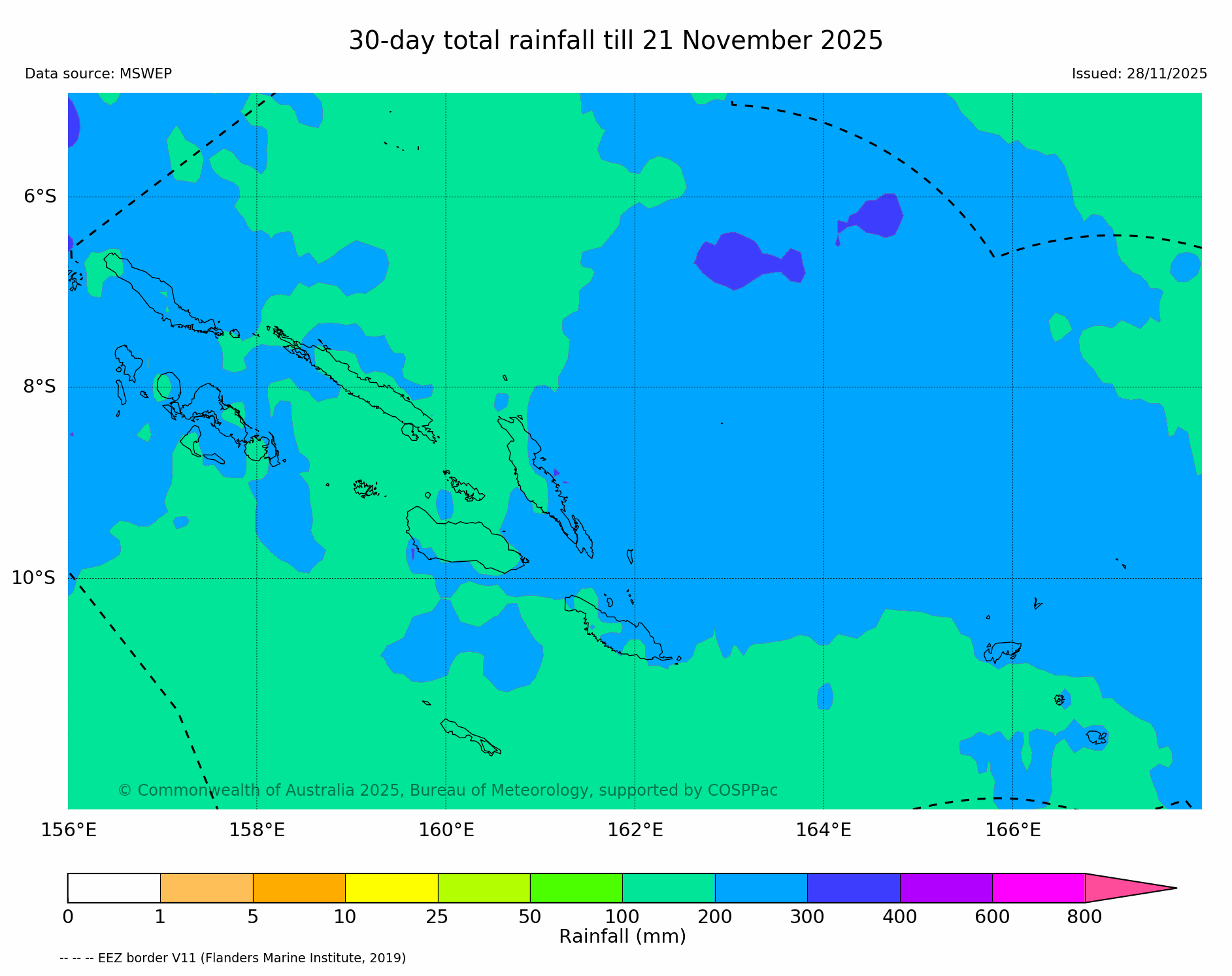Click the EEZ border V11 footnote
This screenshot has width=1232, height=976.
pyautogui.click(x=233, y=958)
